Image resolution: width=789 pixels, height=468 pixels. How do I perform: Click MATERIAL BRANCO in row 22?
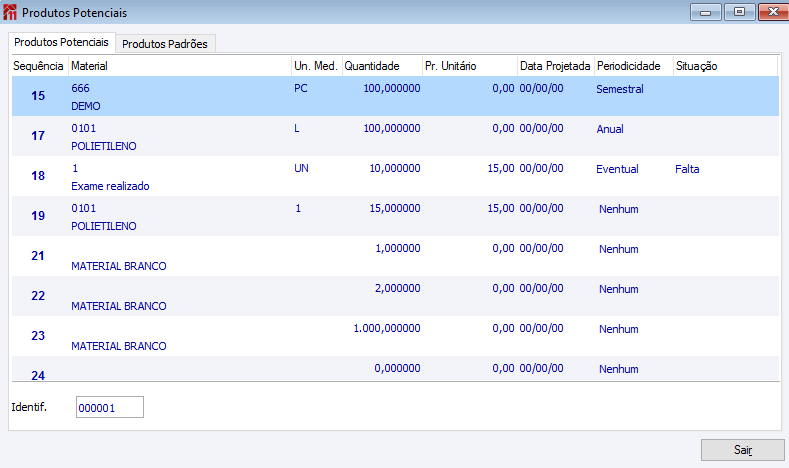point(119,306)
